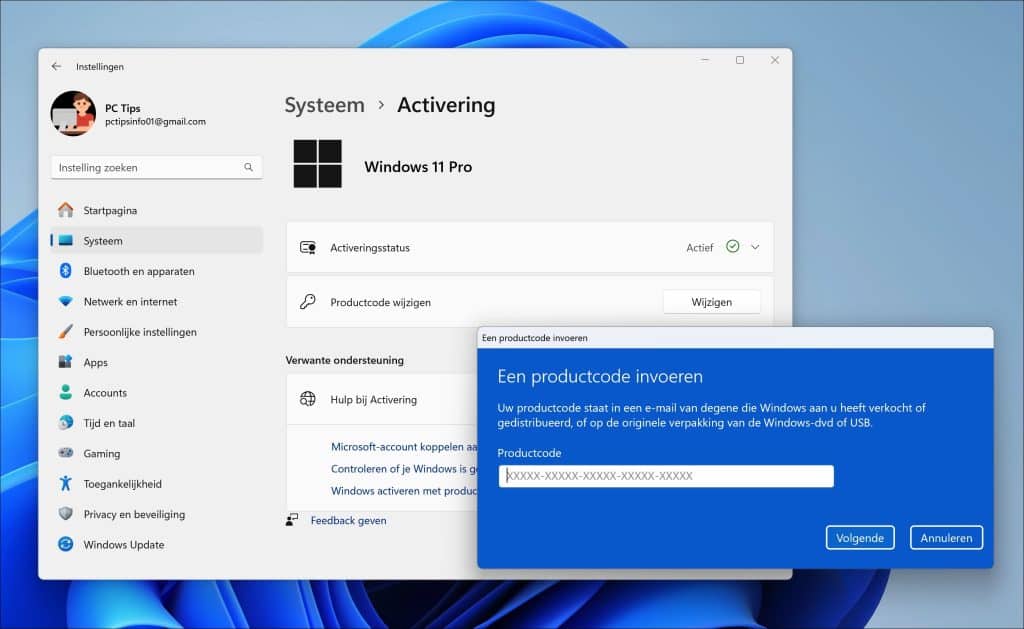This screenshot has width=1024, height=629.
Task: Click the dialog title bar 'Een productcode invoeren'
Action: [x=735, y=338]
